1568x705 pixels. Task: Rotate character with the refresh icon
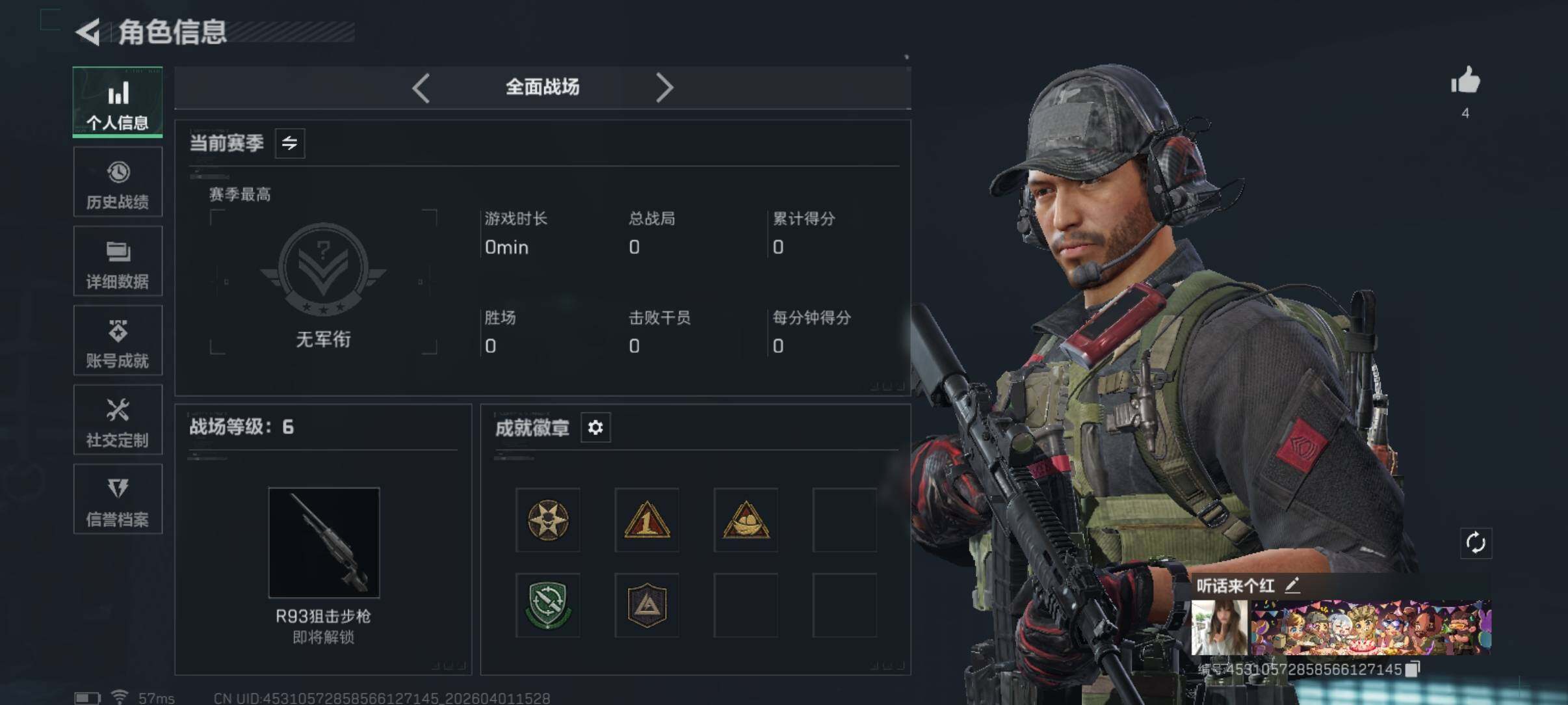click(1476, 543)
